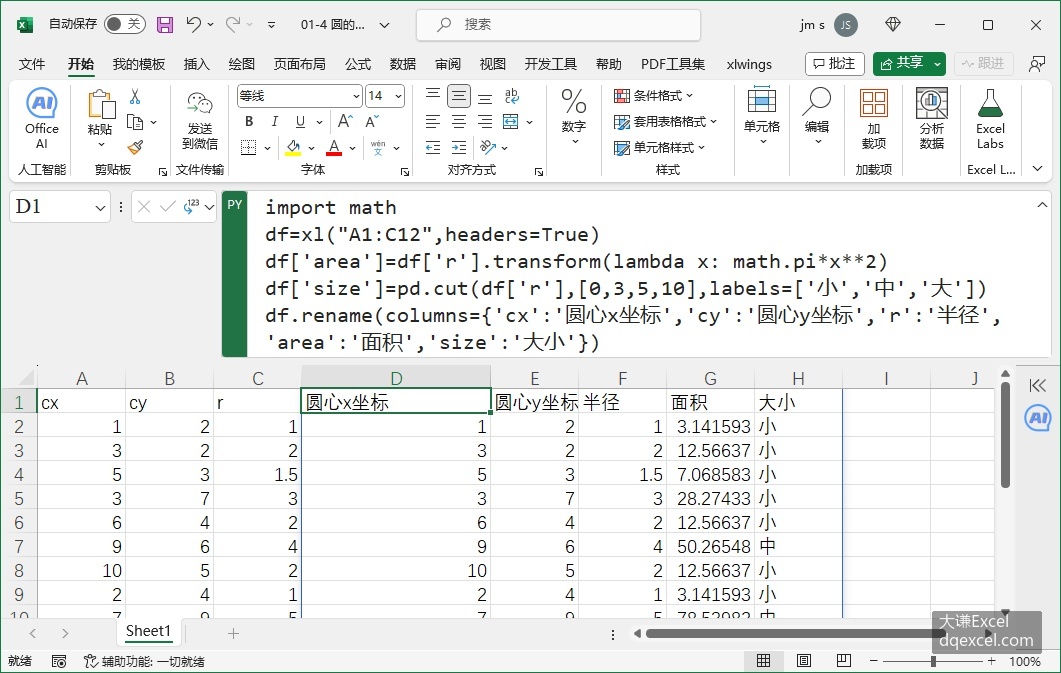Apply the red font color swatch
1061x673 pixels.
point(334,147)
